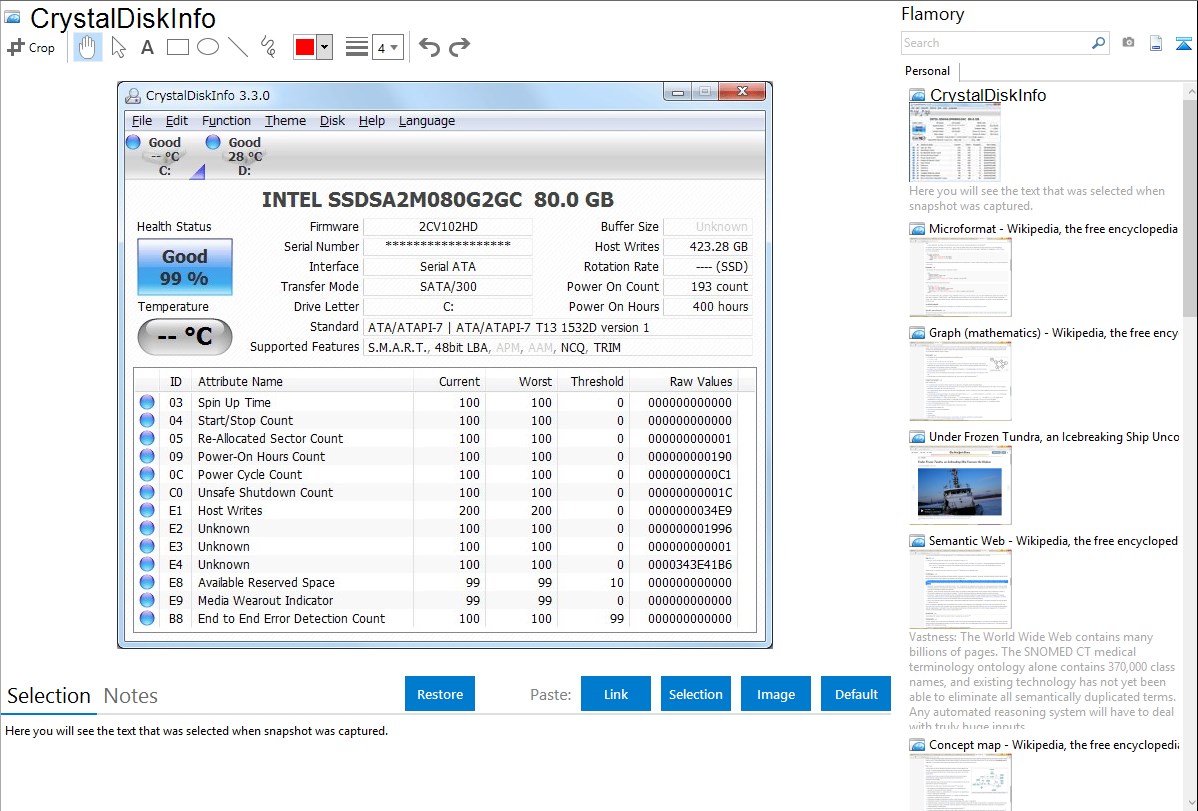Open the color picker dropdown arrow
The image size is (1198, 811).
click(325, 47)
